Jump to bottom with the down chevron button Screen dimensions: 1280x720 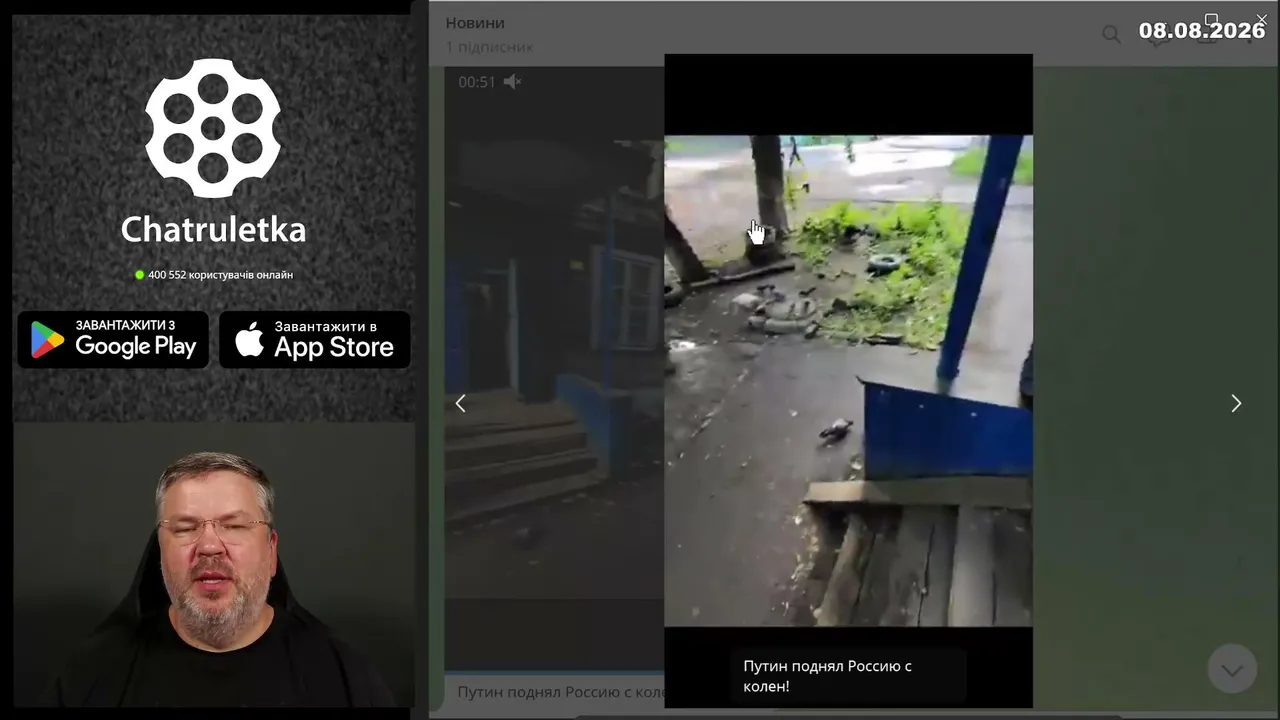pos(1231,669)
